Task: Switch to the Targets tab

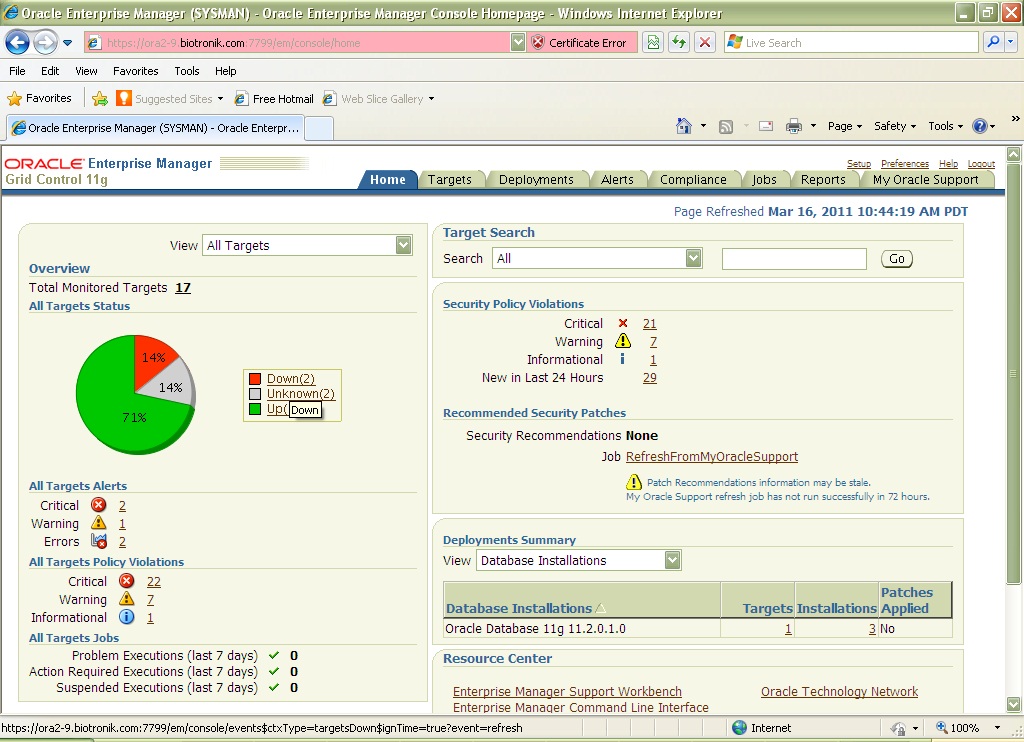Action: coord(449,180)
